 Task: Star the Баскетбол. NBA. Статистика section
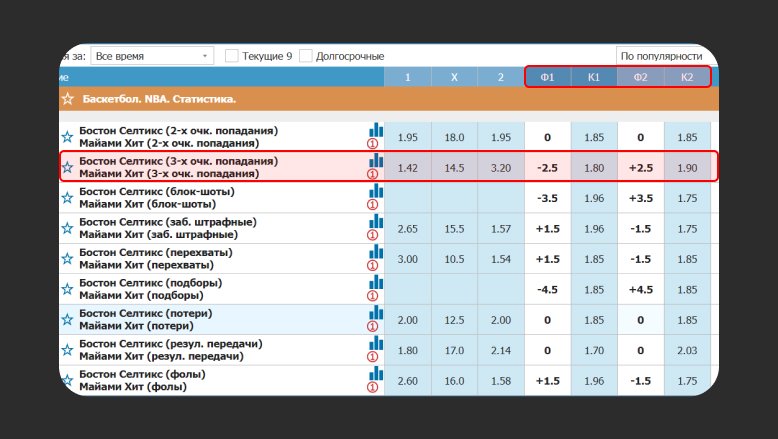coord(67,99)
